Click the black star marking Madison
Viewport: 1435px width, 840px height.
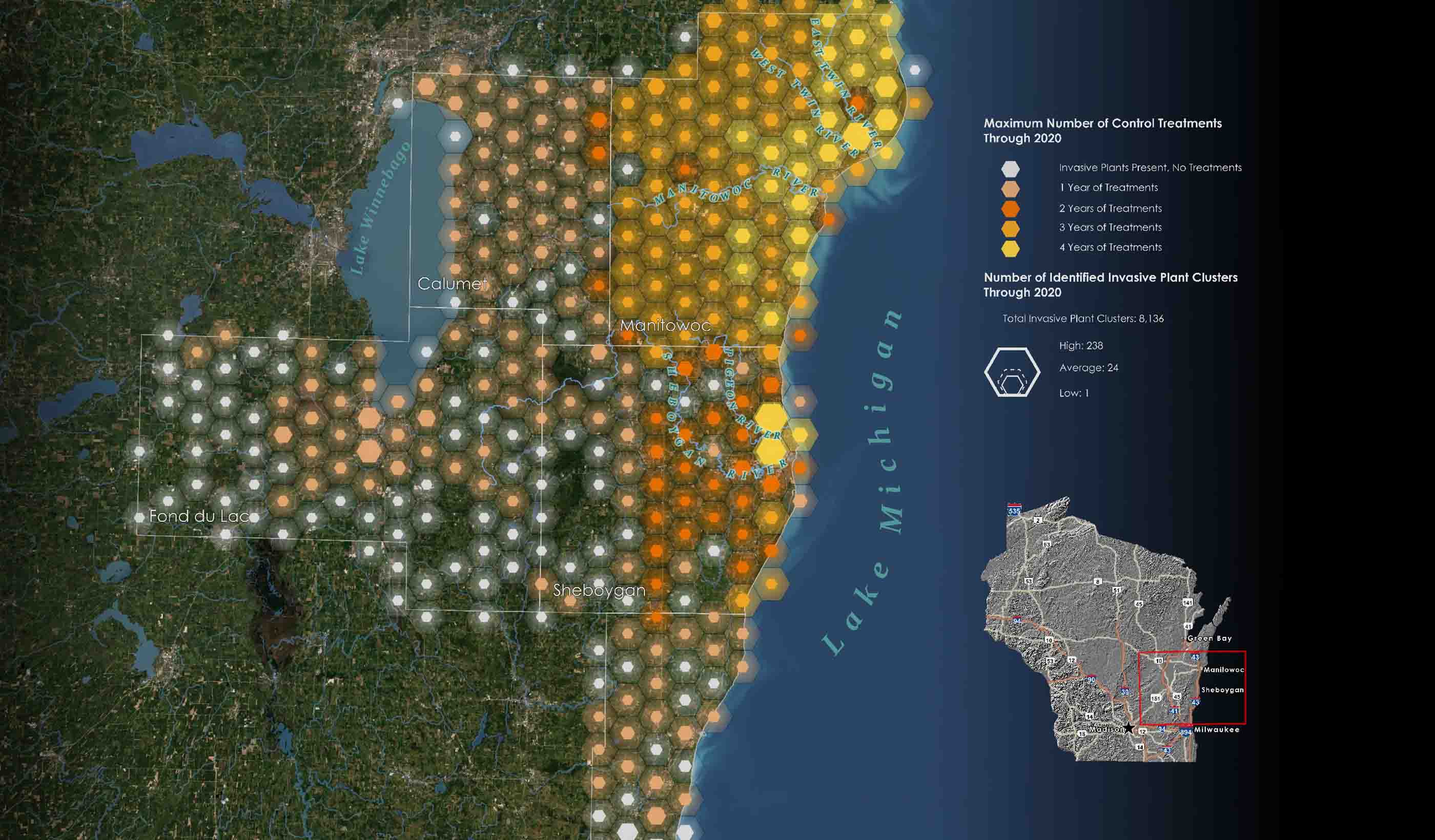(1128, 728)
